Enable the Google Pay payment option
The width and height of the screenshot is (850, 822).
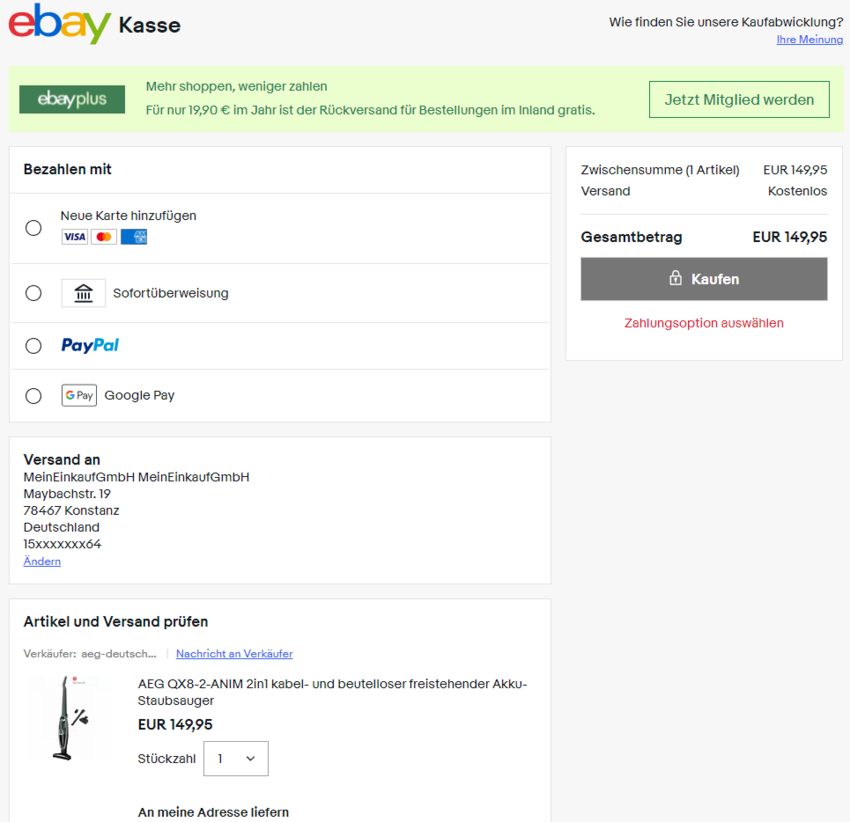pos(33,395)
